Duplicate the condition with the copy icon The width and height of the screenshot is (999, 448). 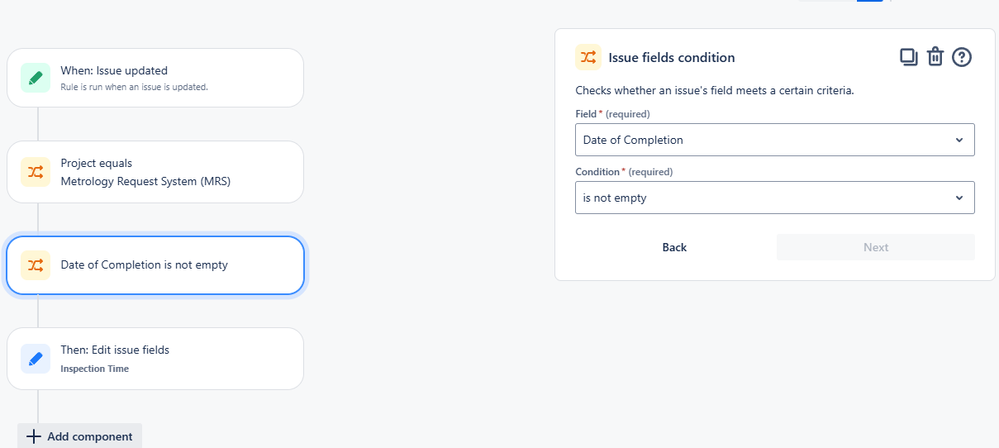908,57
